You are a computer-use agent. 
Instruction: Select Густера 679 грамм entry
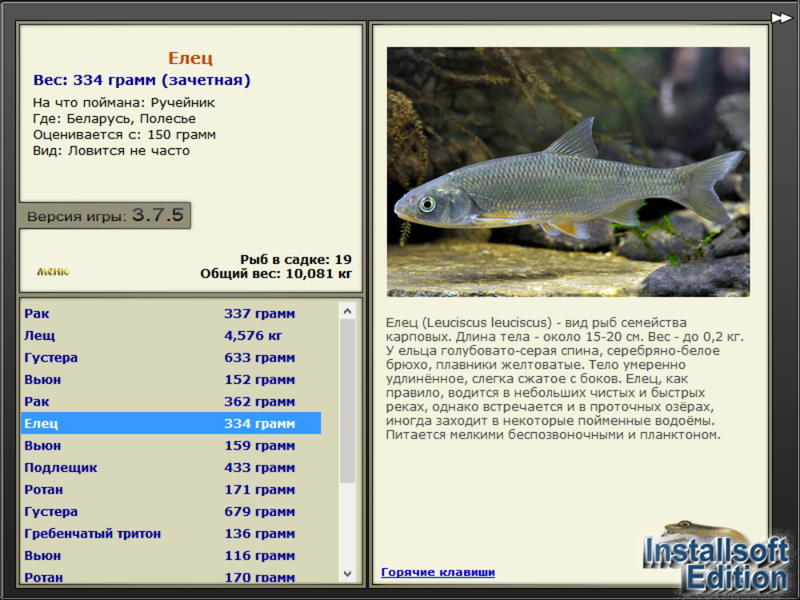[171, 511]
